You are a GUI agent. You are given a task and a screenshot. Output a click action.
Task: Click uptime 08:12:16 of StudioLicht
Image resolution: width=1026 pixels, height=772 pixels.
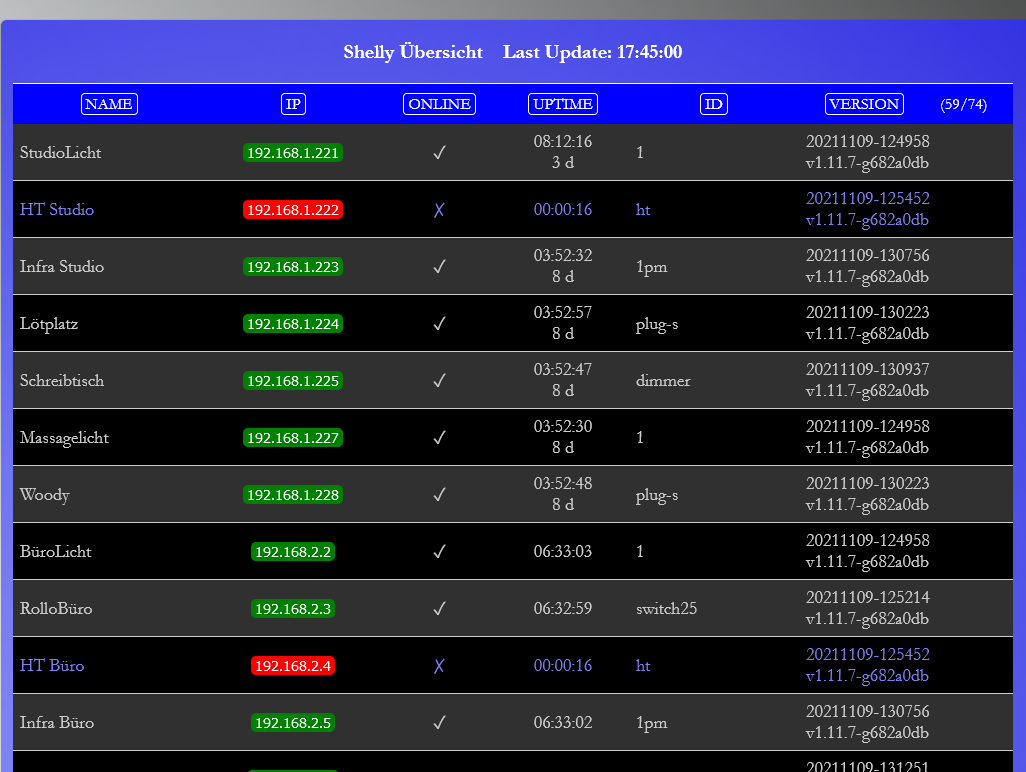click(x=563, y=141)
